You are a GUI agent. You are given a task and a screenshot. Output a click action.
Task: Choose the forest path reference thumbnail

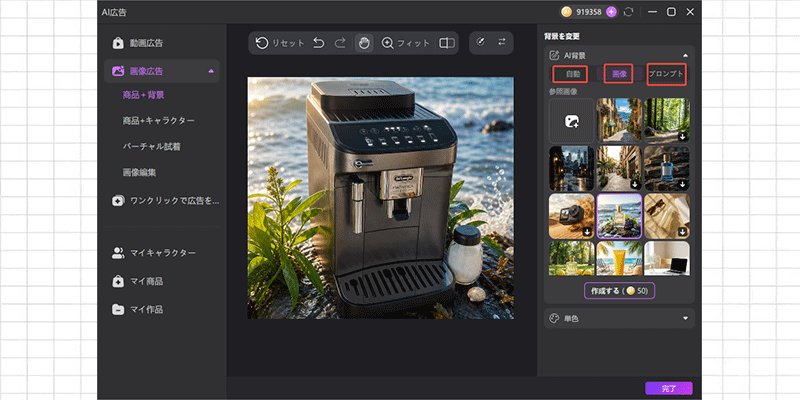(x=666, y=120)
